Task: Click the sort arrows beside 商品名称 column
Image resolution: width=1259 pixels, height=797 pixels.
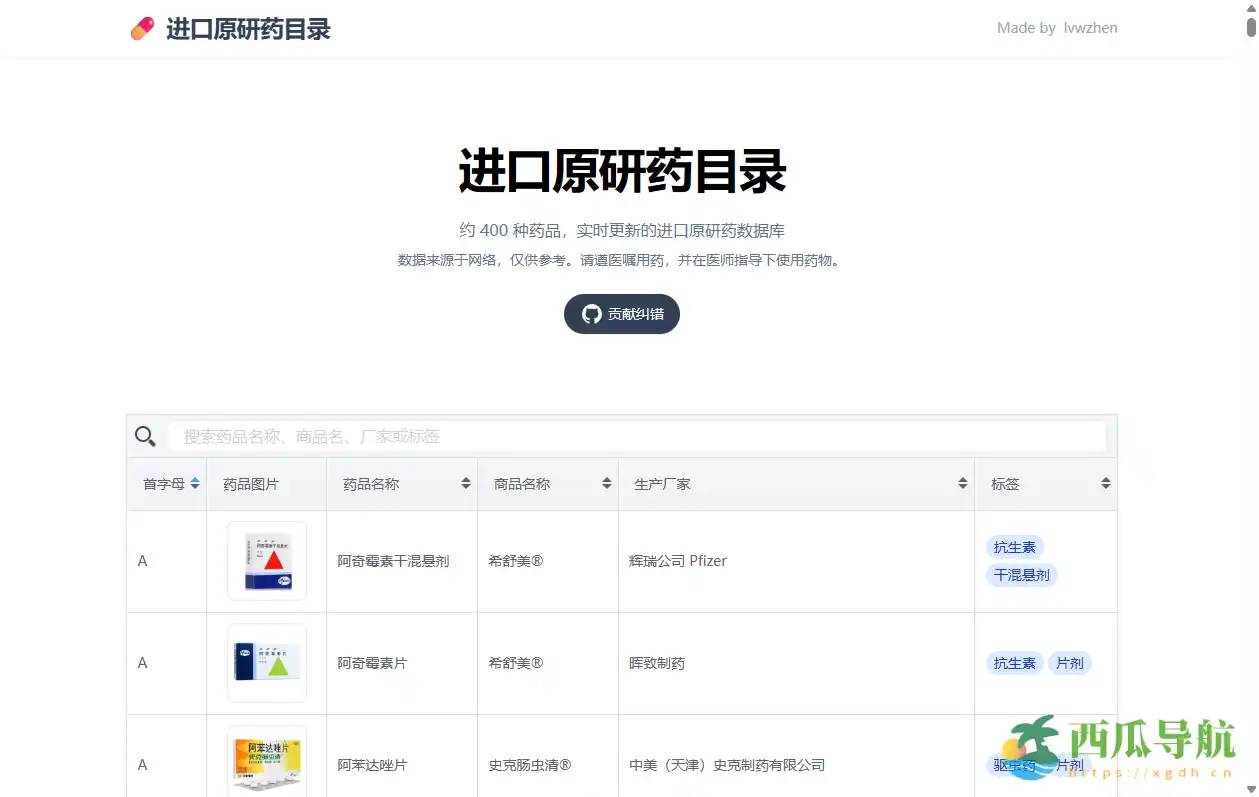Action: (x=606, y=483)
